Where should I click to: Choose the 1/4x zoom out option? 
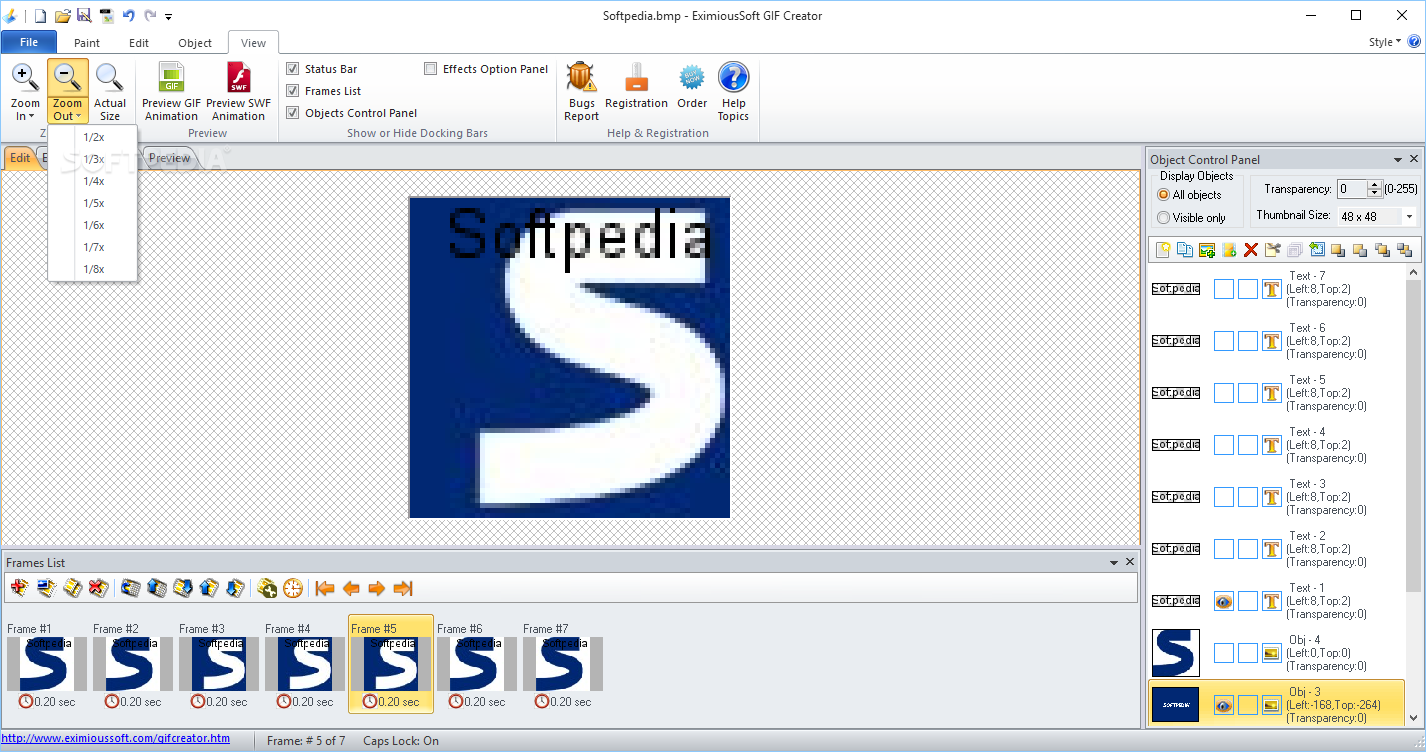pos(94,181)
